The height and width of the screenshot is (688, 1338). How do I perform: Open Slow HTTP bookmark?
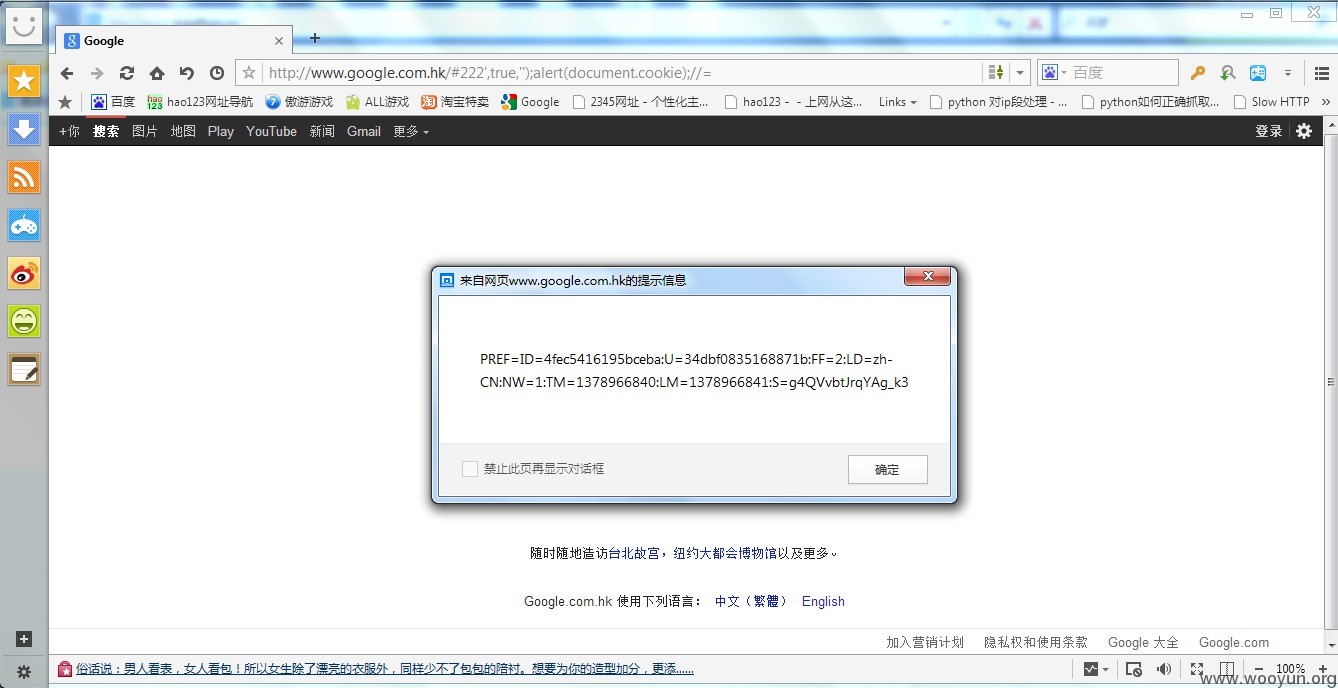1272,102
